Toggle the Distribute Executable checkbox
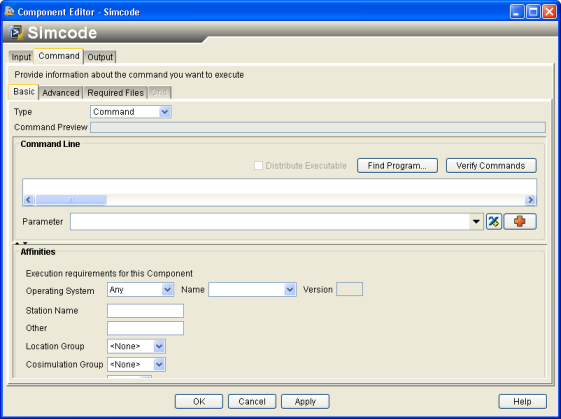 [x=258, y=166]
